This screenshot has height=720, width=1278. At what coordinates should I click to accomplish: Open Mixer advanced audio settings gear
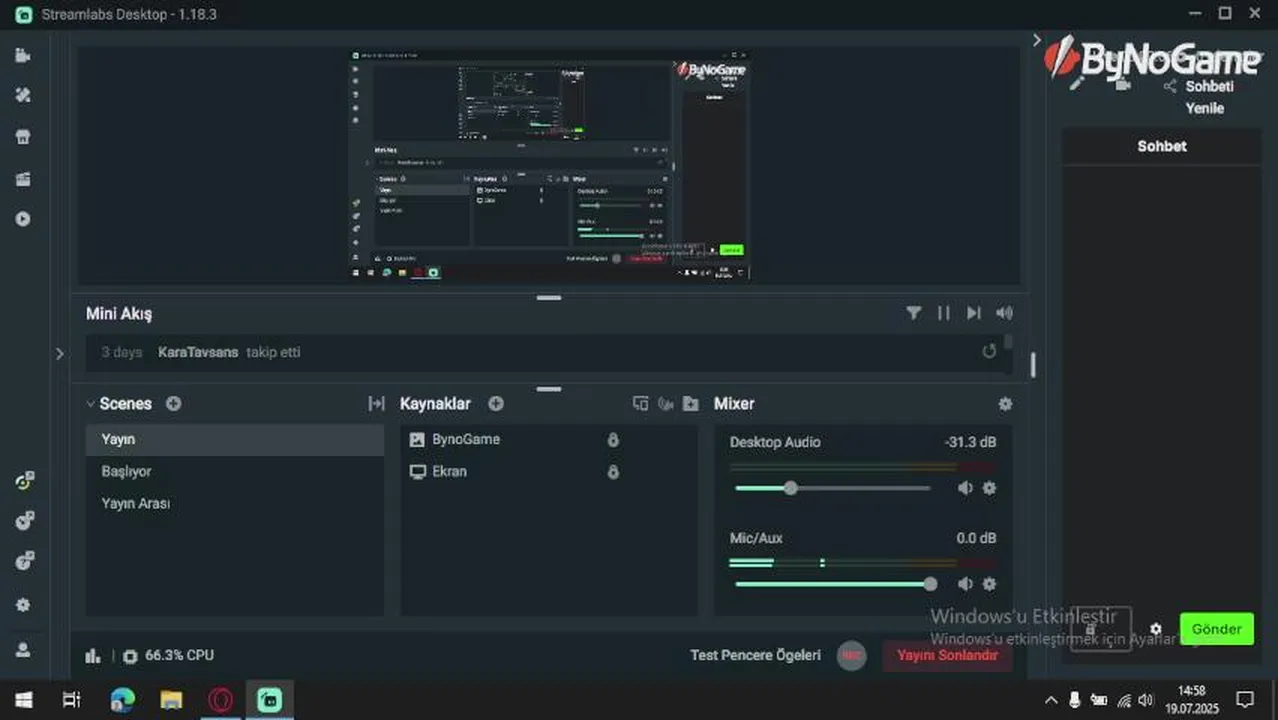(1005, 403)
